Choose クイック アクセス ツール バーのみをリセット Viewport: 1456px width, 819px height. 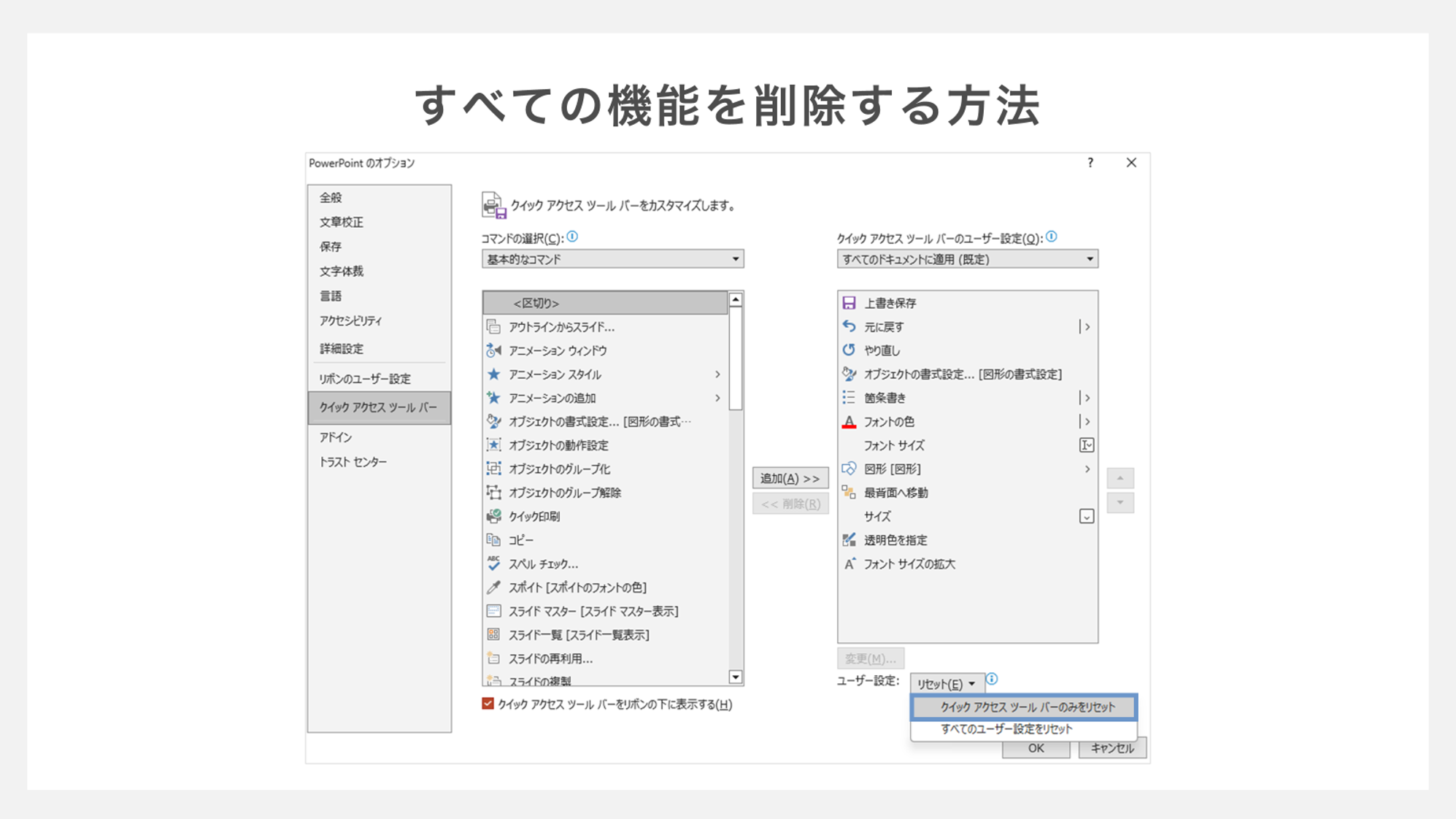(x=1024, y=707)
